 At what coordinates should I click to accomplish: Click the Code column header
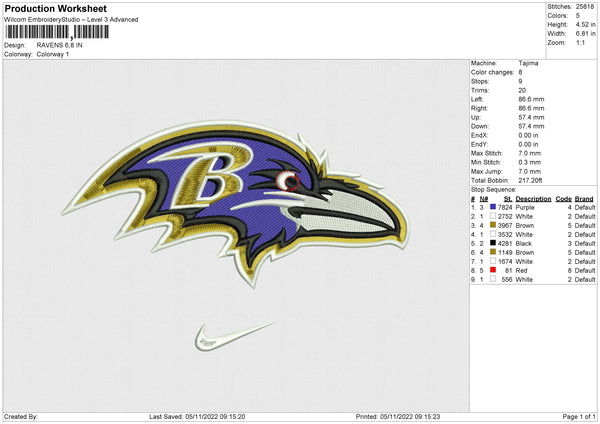(x=564, y=199)
